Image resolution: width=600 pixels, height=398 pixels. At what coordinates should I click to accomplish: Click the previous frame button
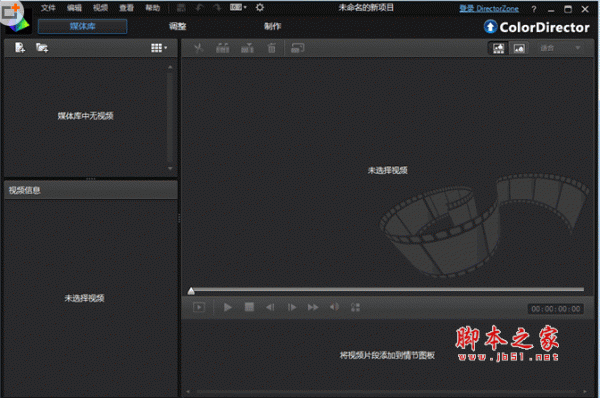270,307
